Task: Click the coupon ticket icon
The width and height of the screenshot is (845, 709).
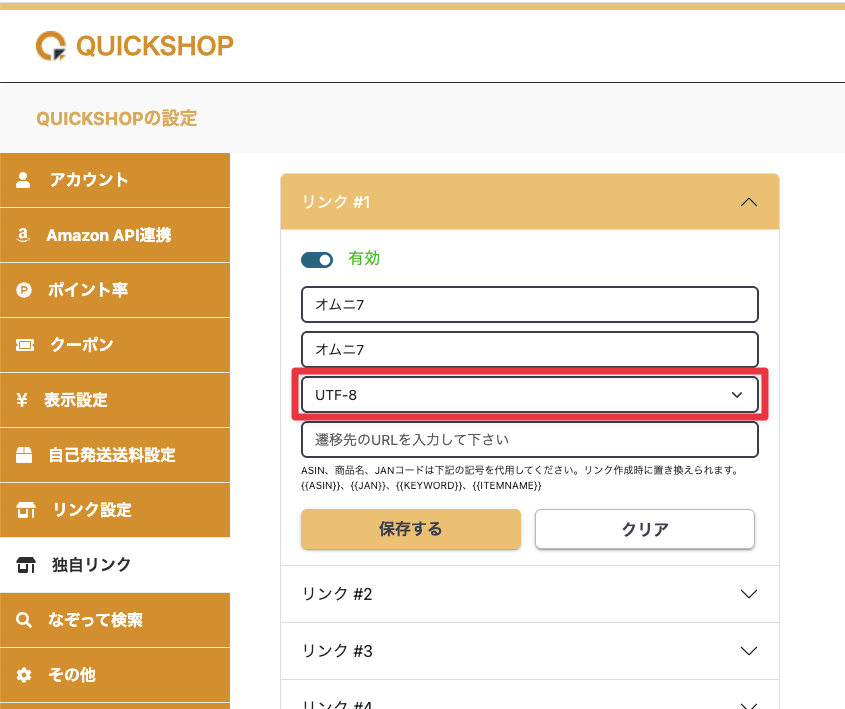Action: 24,345
